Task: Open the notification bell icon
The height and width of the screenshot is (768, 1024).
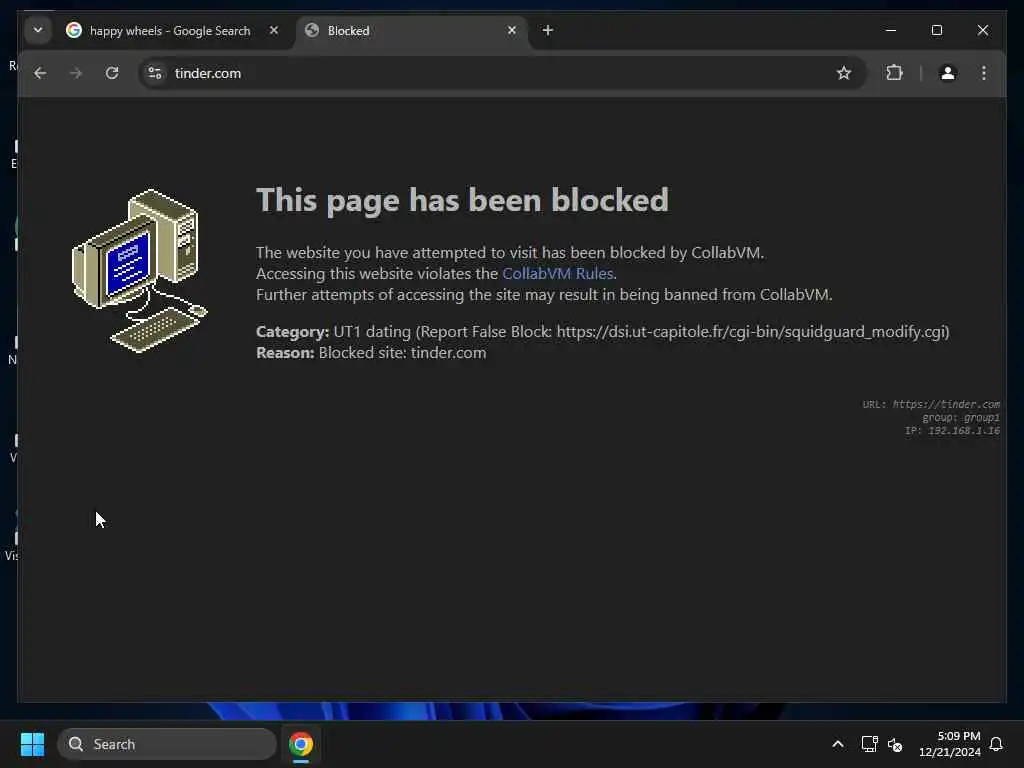Action: coord(996,744)
